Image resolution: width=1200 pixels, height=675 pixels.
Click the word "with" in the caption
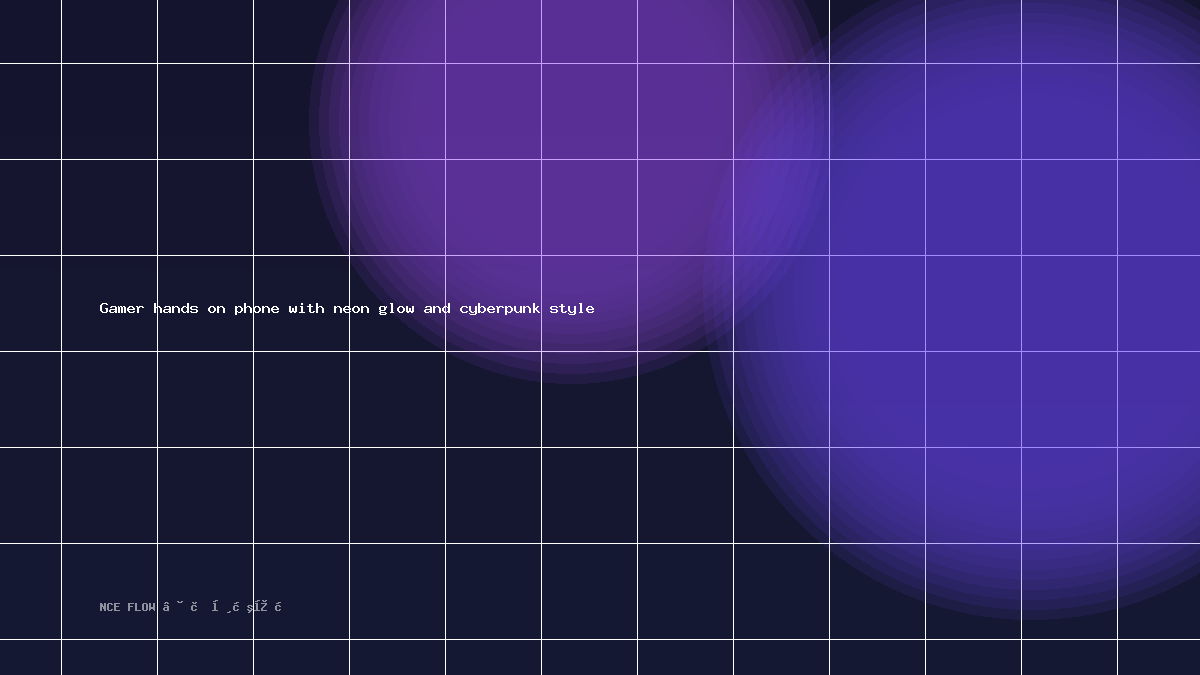(x=306, y=308)
